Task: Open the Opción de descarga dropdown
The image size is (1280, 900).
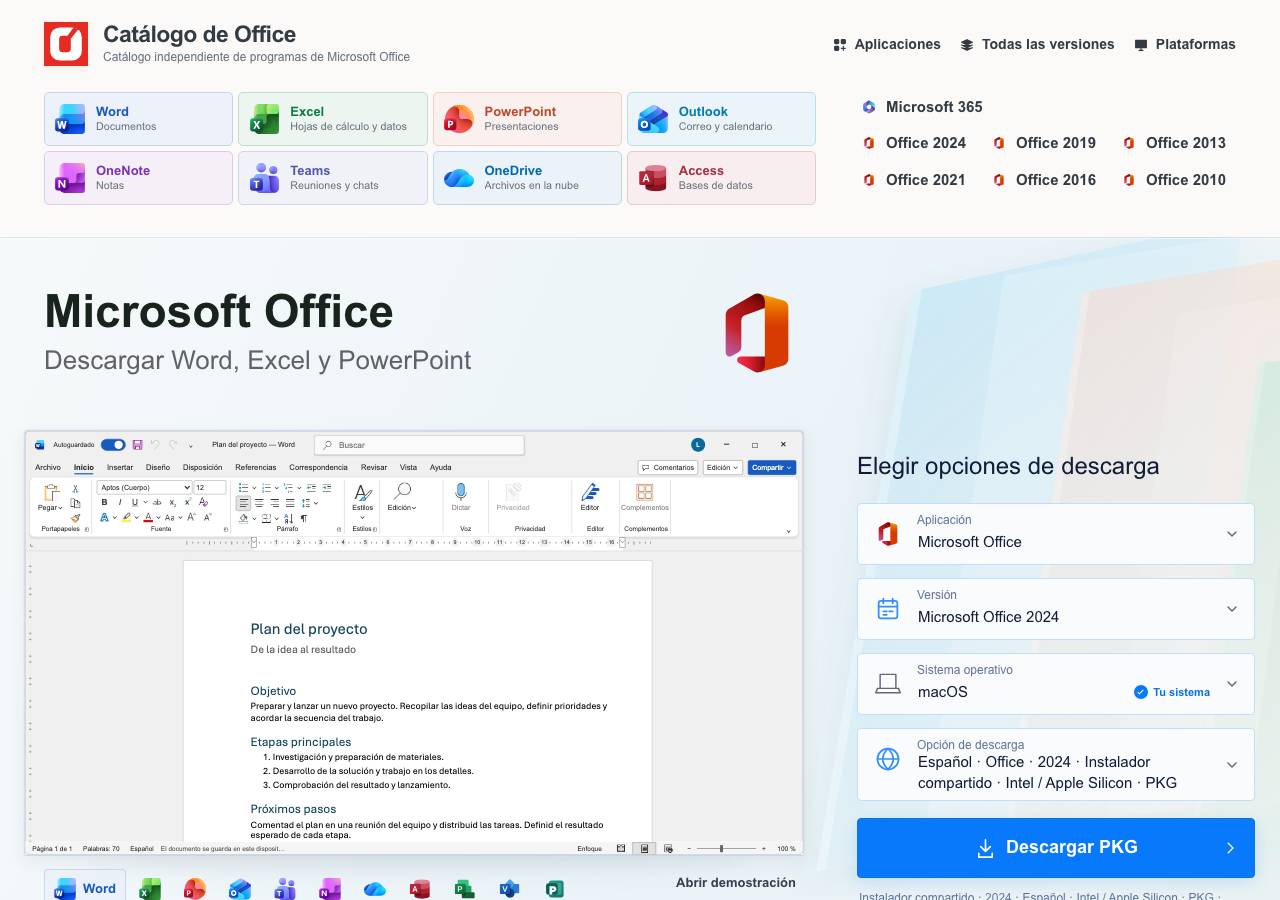Action: point(1056,765)
